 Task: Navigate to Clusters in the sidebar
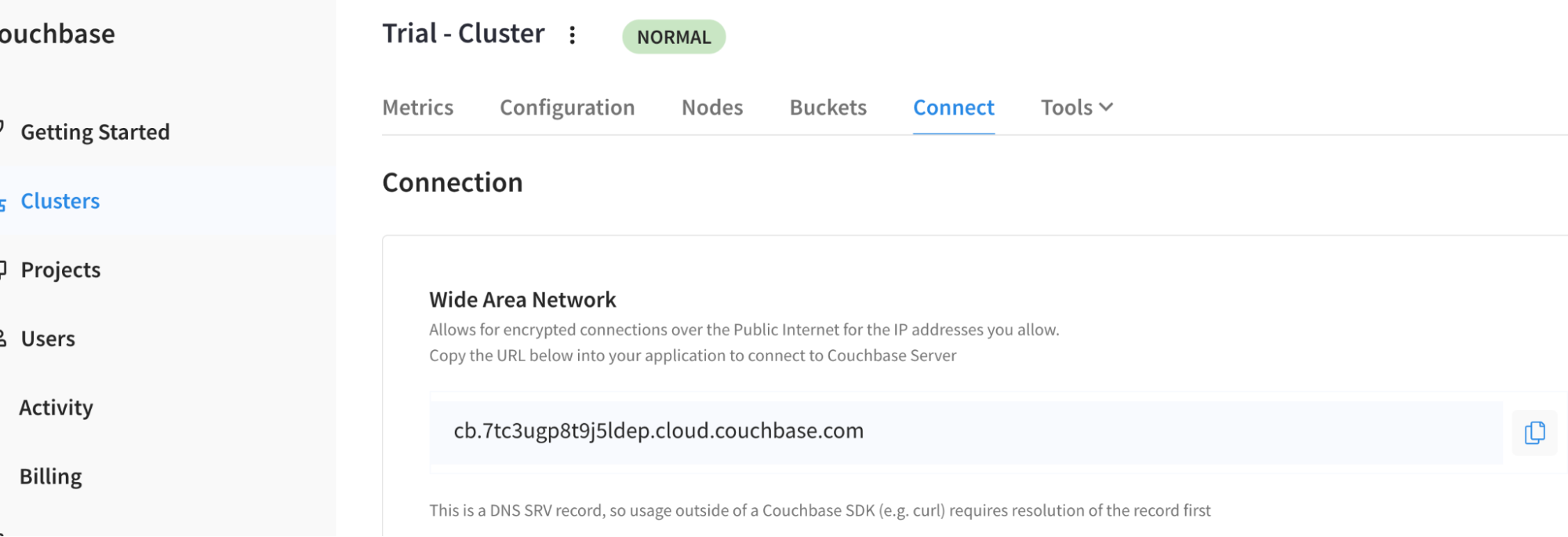60,201
